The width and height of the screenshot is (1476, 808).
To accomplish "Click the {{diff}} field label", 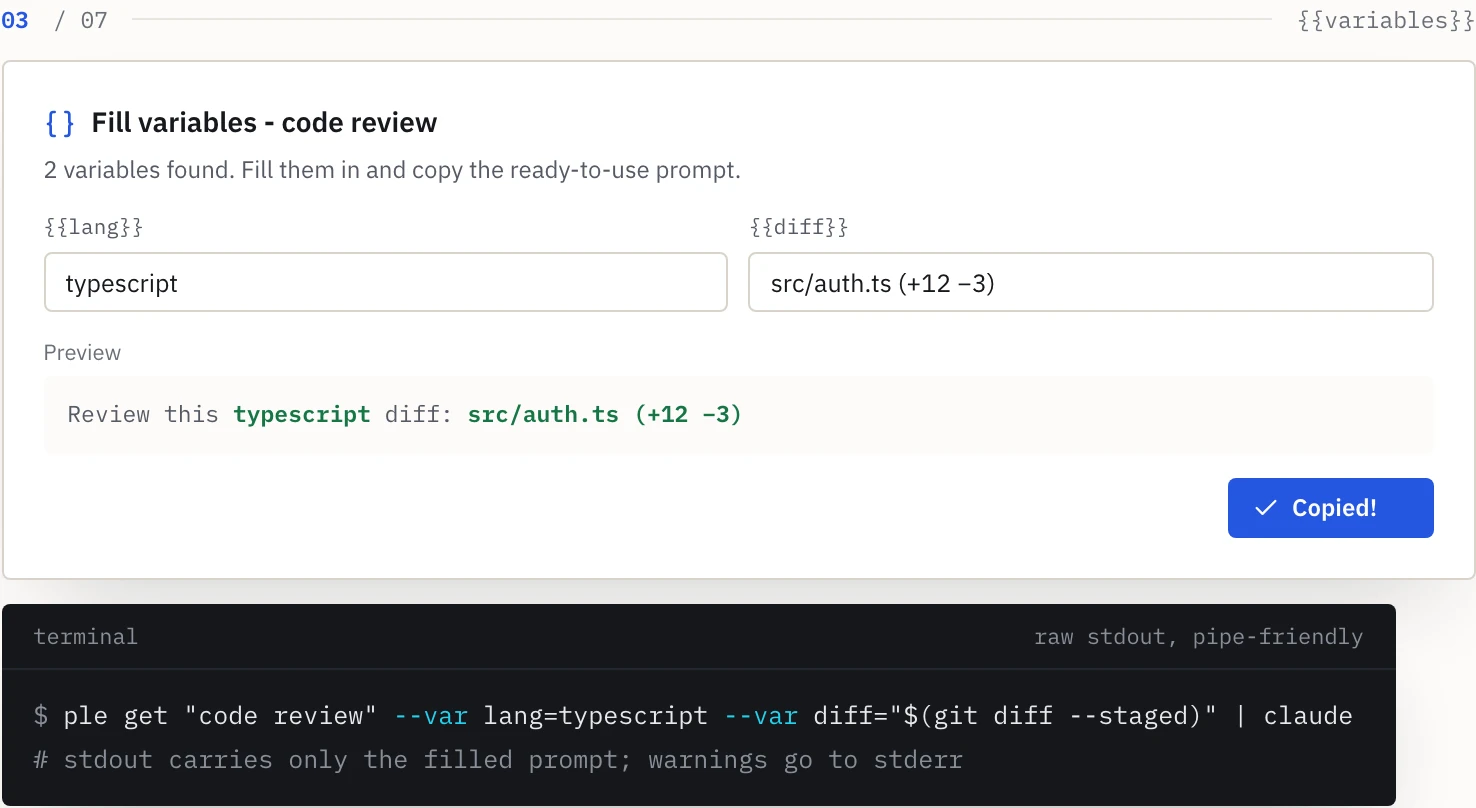I will pos(798,227).
